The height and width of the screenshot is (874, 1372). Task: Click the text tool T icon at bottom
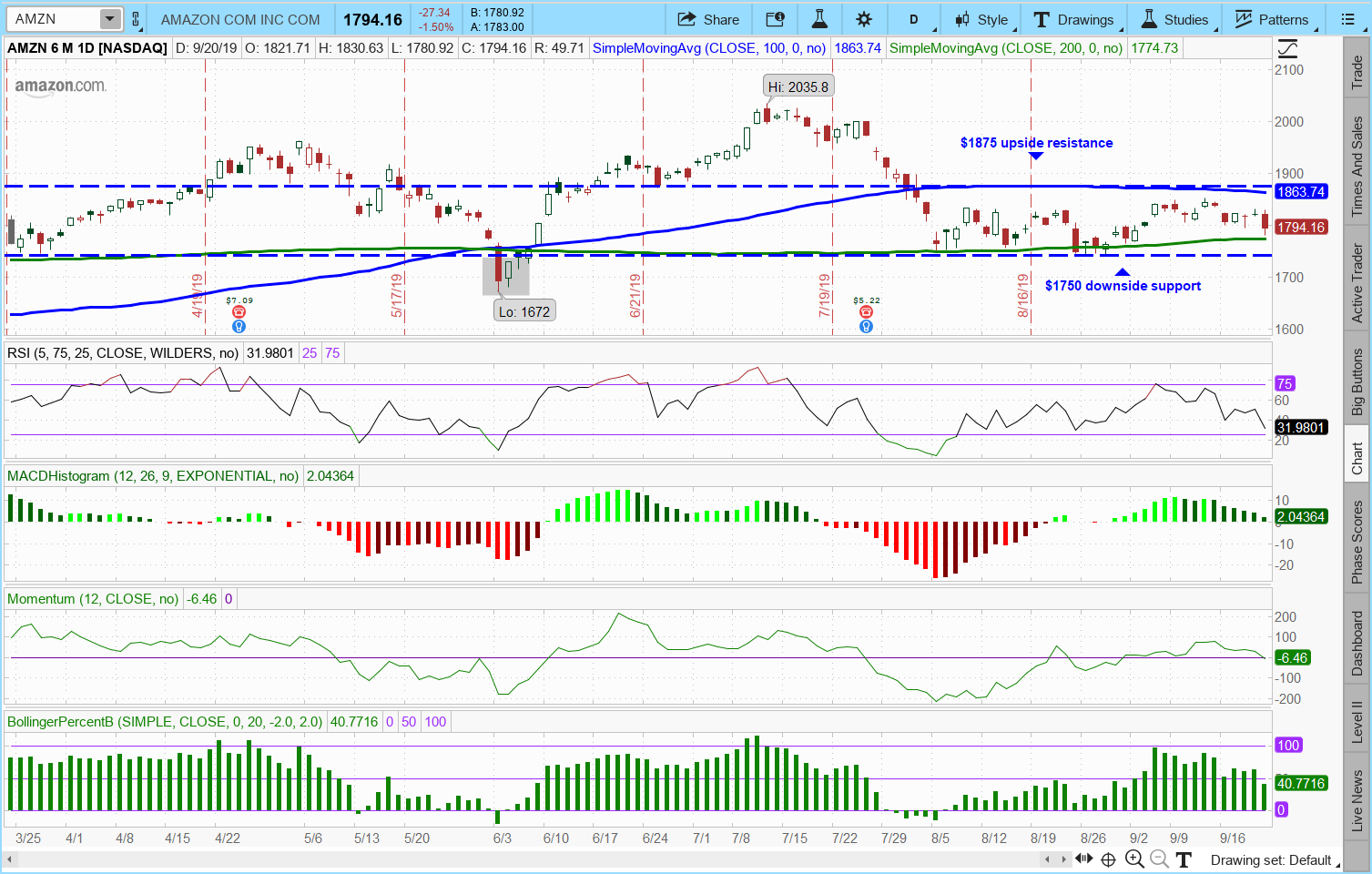click(1183, 859)
